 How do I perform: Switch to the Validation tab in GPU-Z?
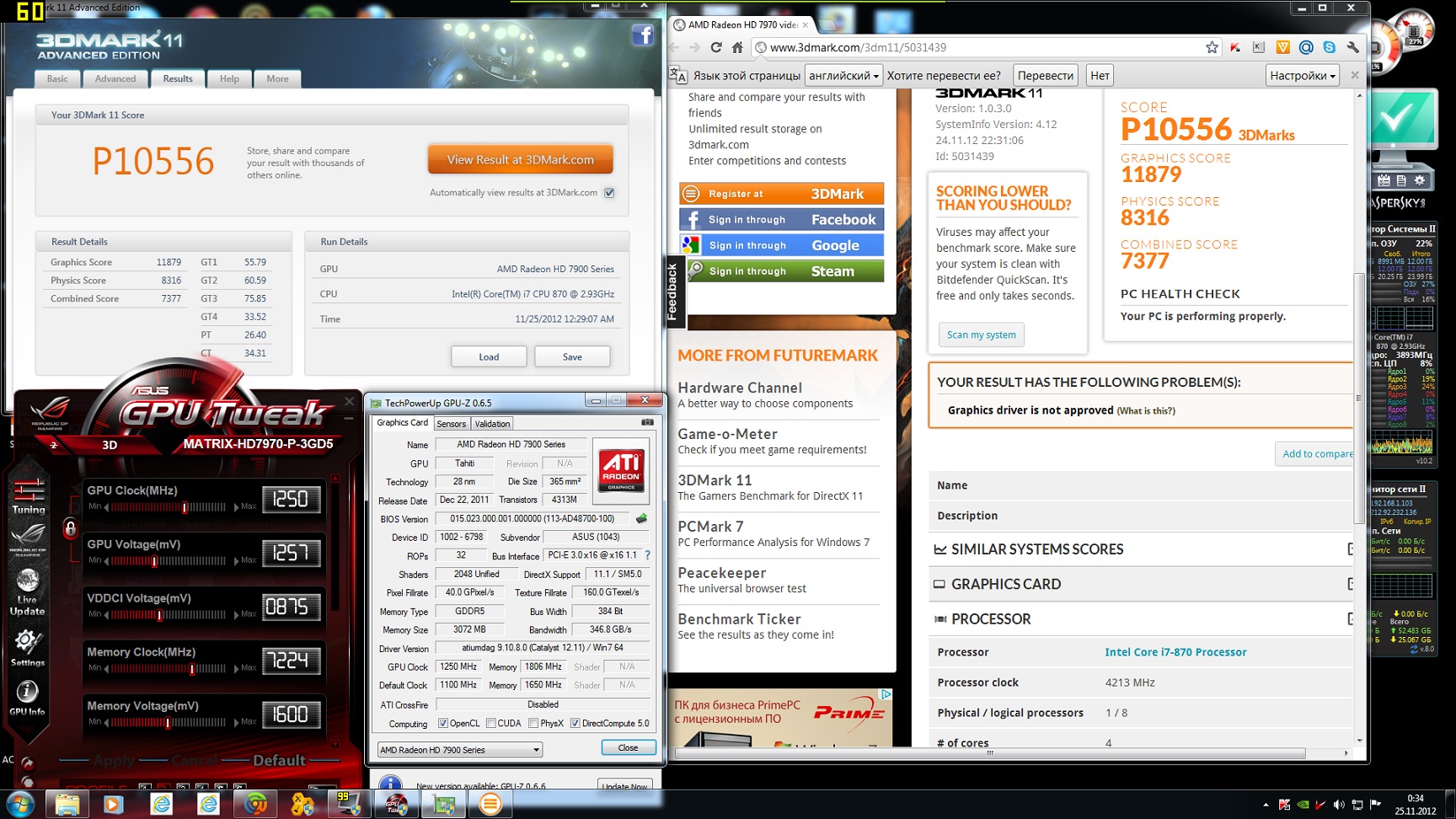(492, 424)
